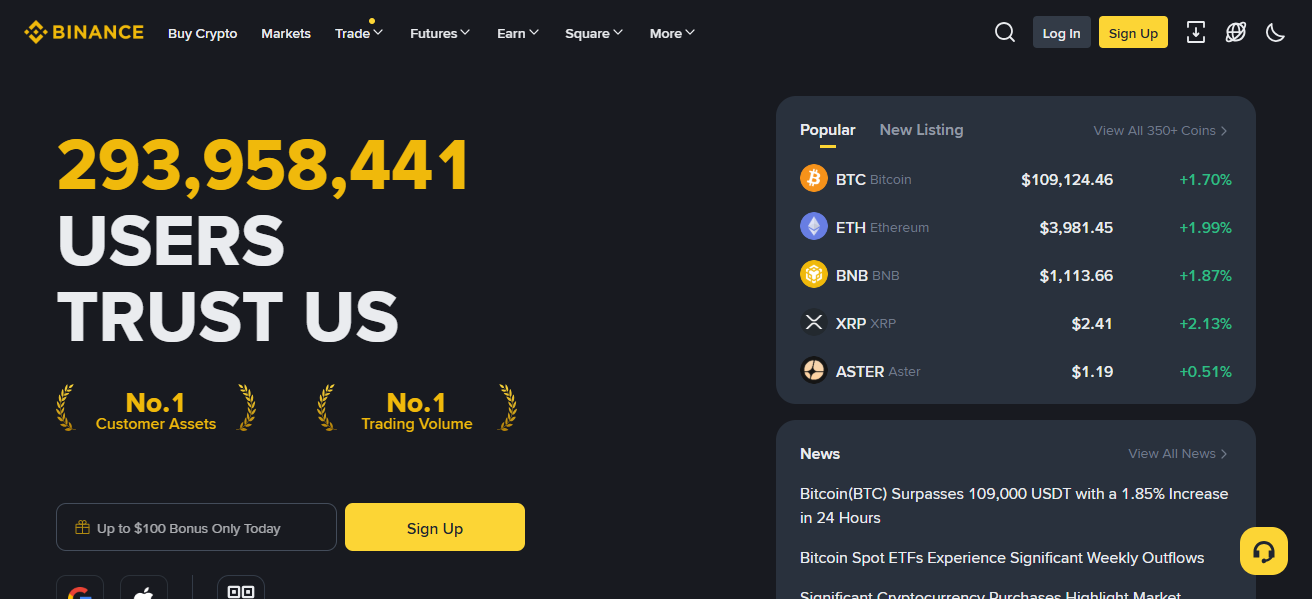Click the Binance logo
Viewport: 1312px width, 599px height.
(x=84, y=32)
